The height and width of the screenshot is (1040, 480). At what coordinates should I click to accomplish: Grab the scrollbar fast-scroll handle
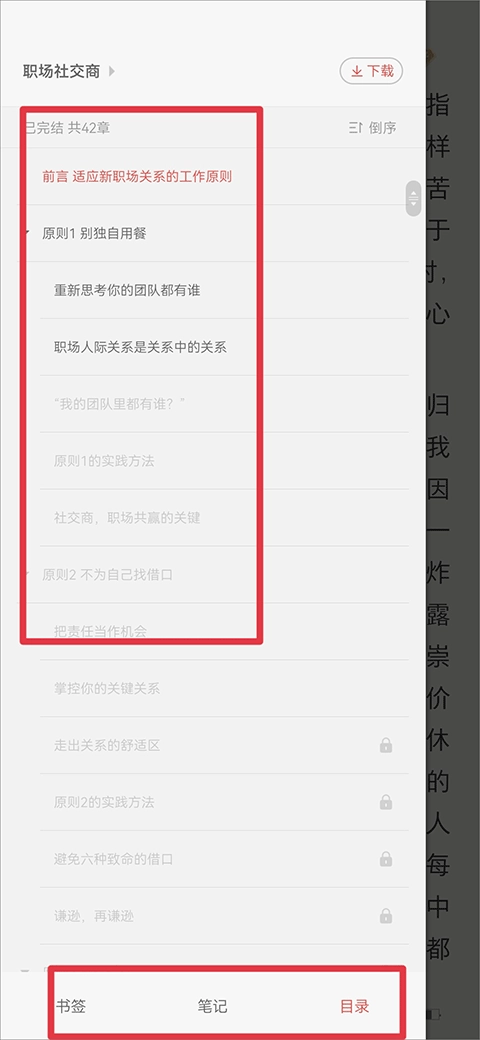pyautogui.click(x=414, y=198)
